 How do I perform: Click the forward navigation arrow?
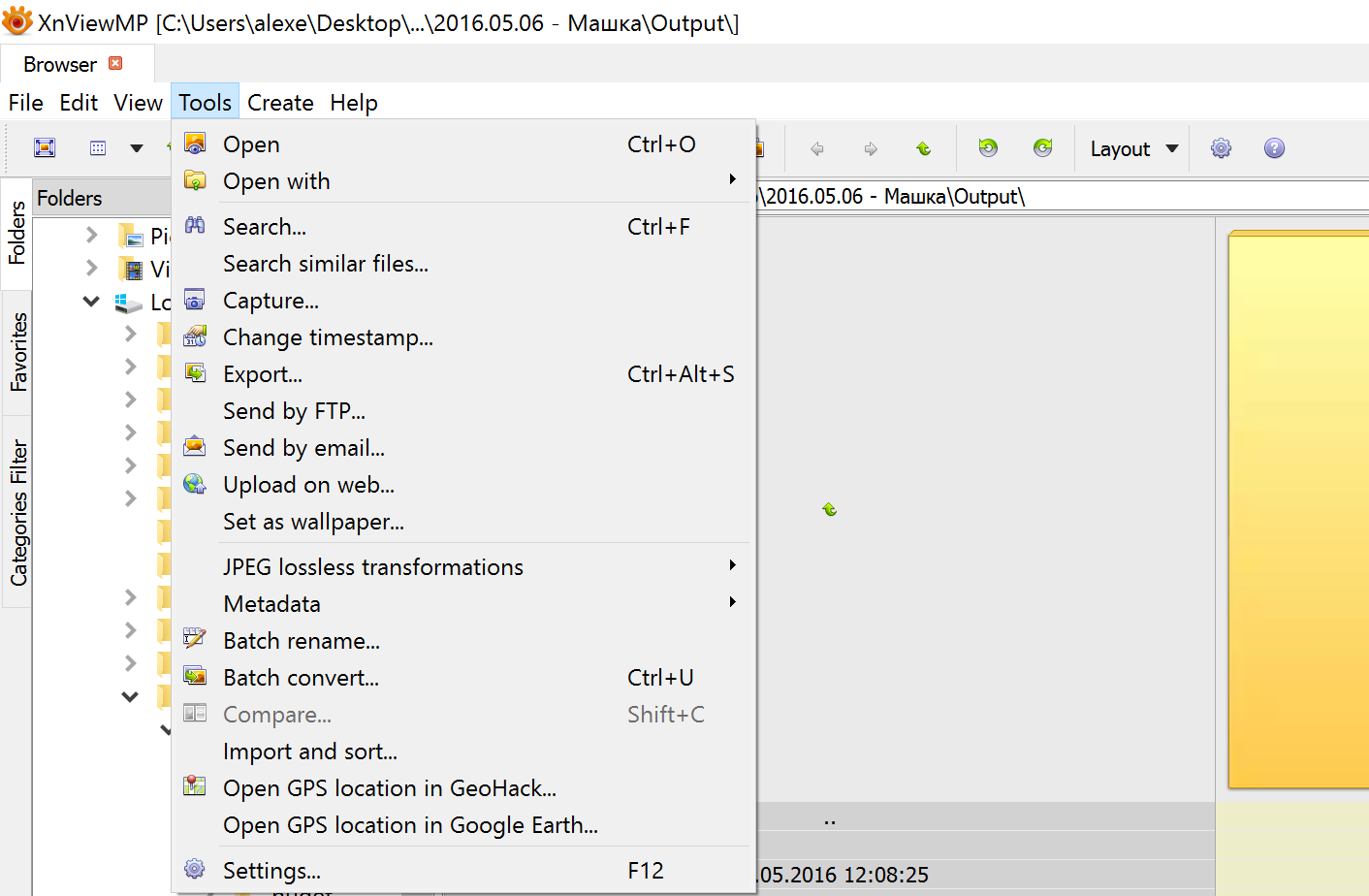tap(871, 148)
